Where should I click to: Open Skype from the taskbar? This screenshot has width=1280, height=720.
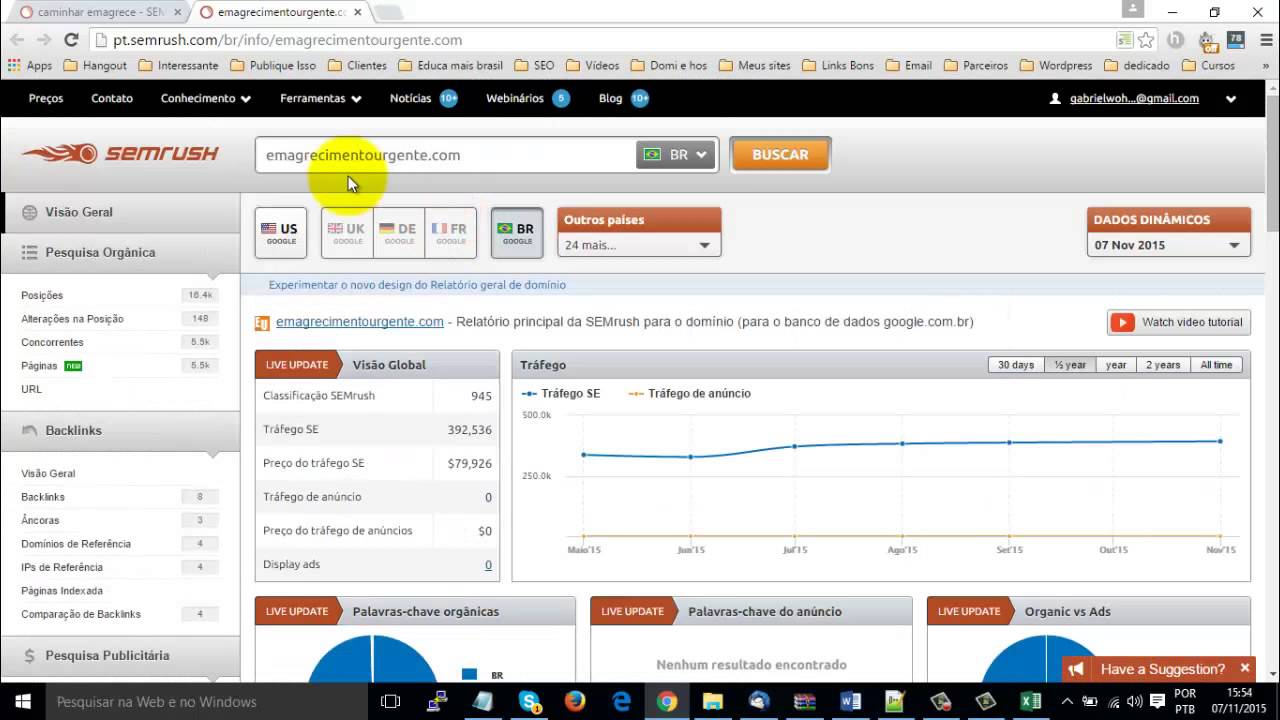pyautogui.click(x=529, y=702)
